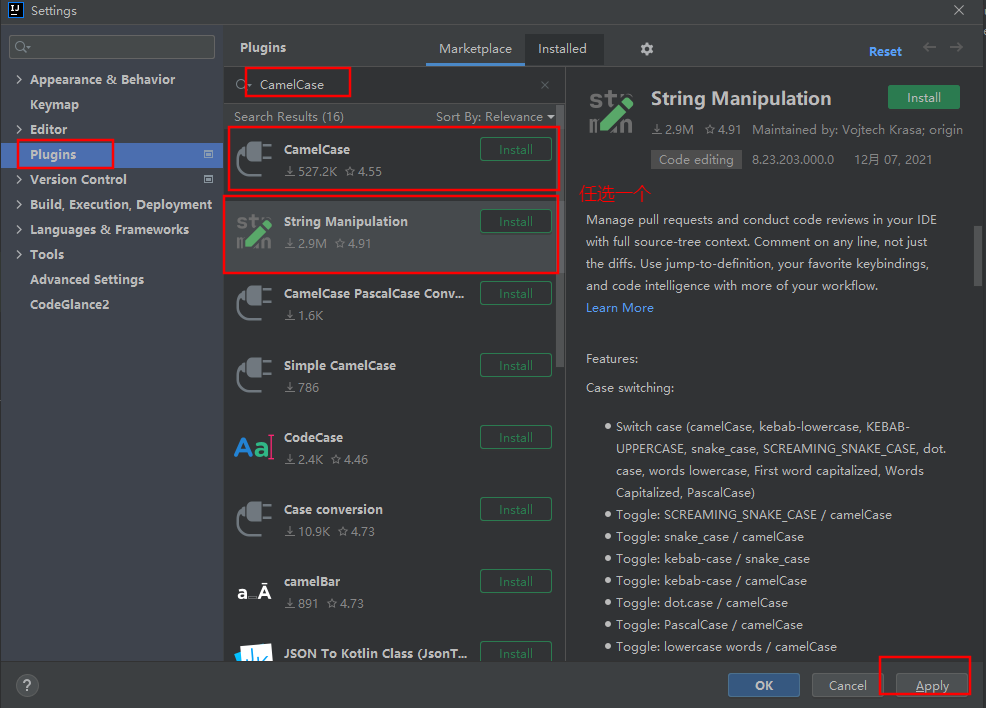Install the CamelCase plugin

coord(516,150)
